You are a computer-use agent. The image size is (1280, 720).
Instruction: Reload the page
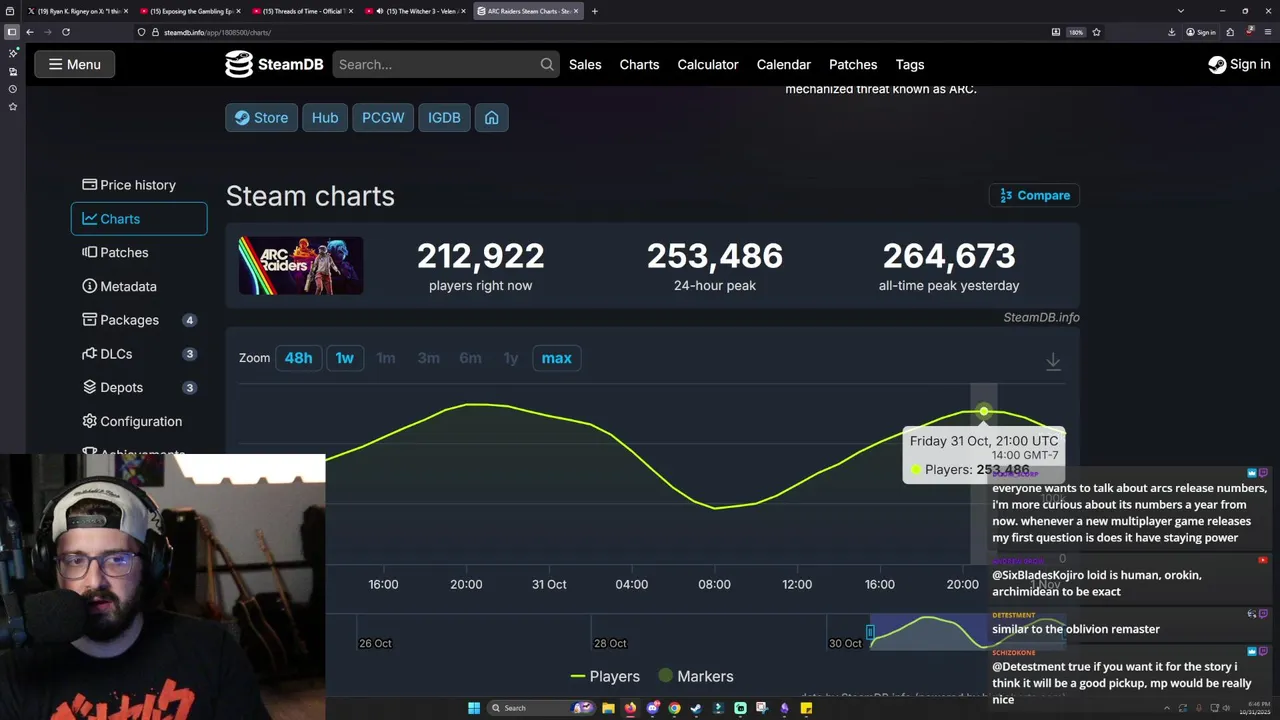(66, 32)
